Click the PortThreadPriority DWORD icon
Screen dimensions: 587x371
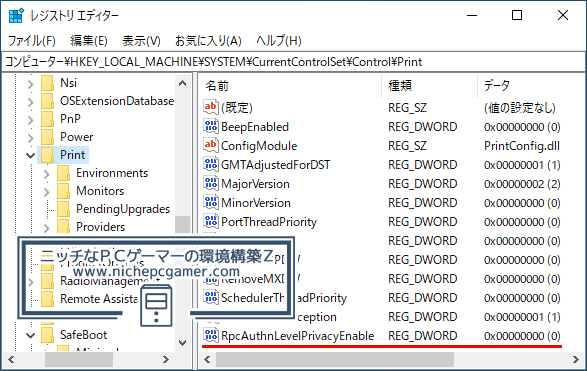tap(211, 221)
